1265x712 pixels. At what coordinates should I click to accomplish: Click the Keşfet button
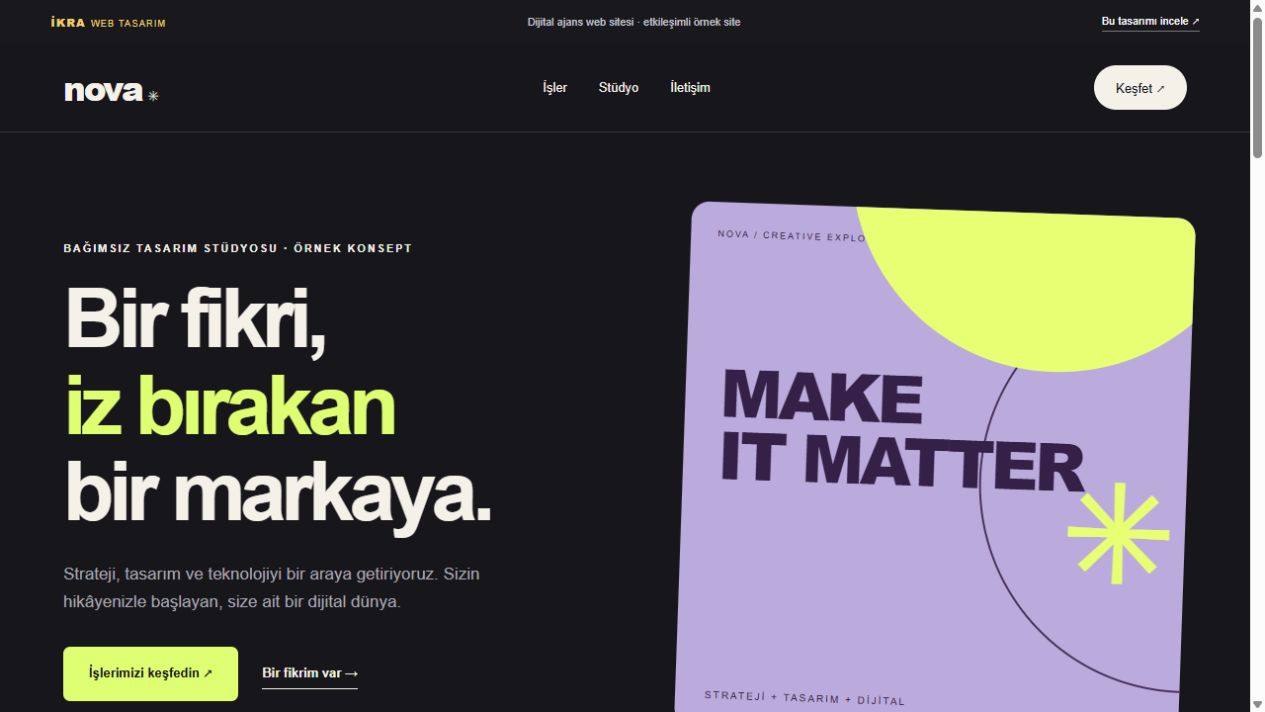coord(1140,88)
